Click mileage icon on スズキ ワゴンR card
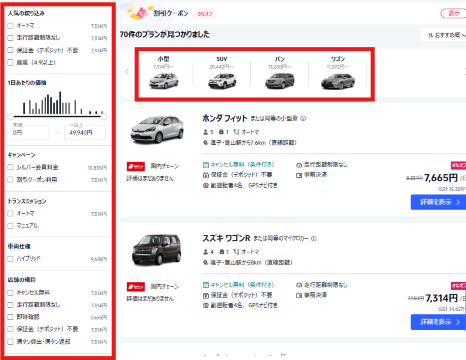 [299, 285]
